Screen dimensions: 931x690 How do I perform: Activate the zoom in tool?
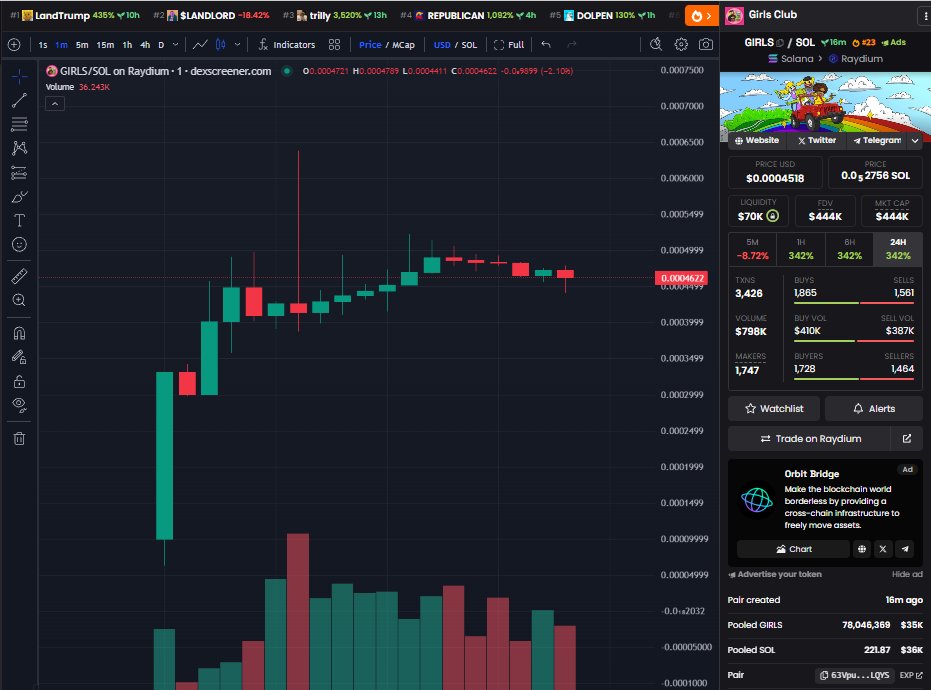(19, 300)
